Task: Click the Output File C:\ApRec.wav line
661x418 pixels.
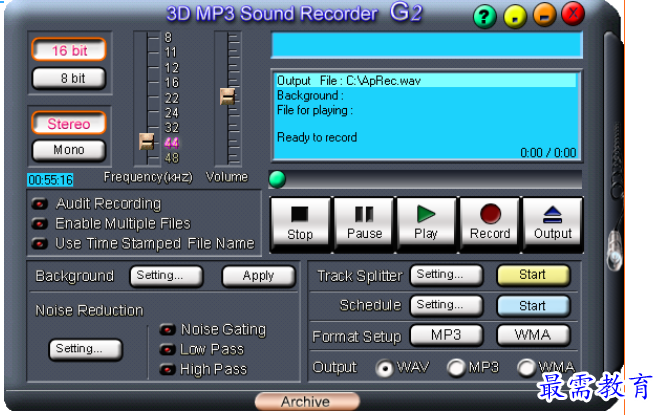Action: click(x=426, y=80)
